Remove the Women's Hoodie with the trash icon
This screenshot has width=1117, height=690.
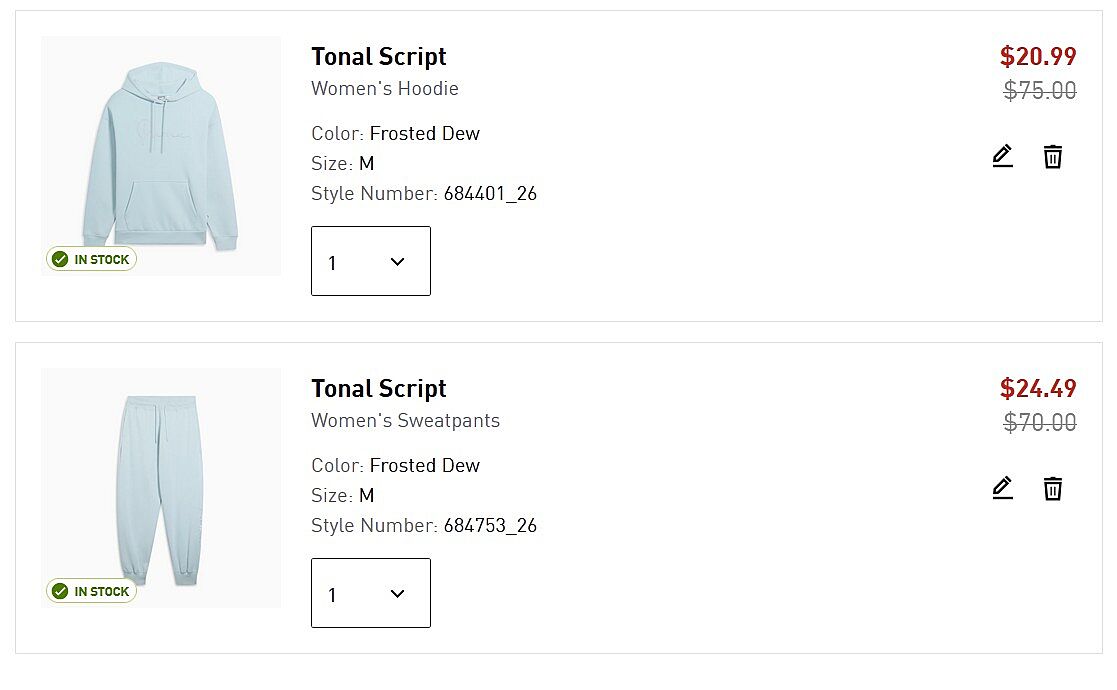(1052, 156)
